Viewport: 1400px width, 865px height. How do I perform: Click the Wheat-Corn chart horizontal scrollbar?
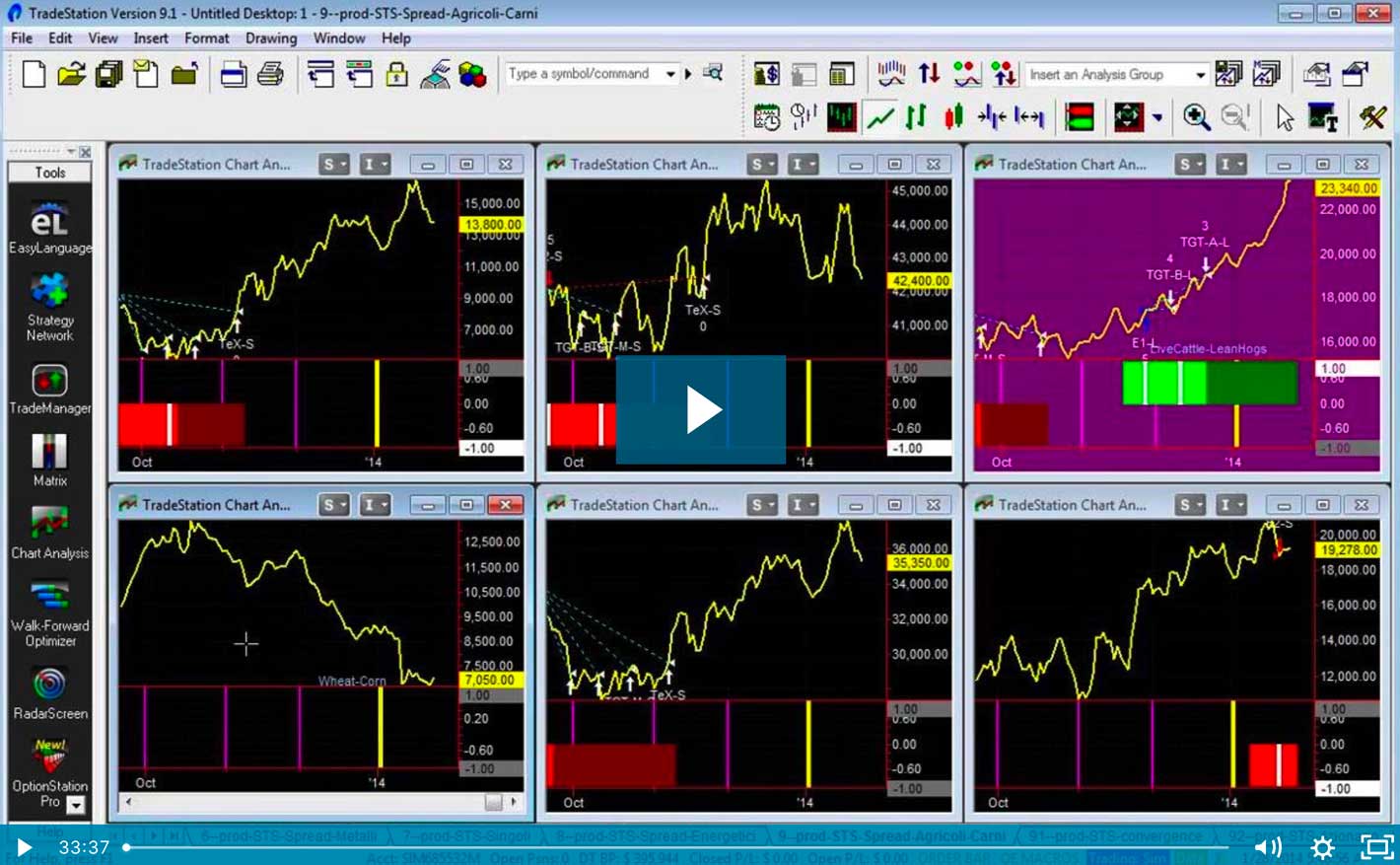(320, 803)
